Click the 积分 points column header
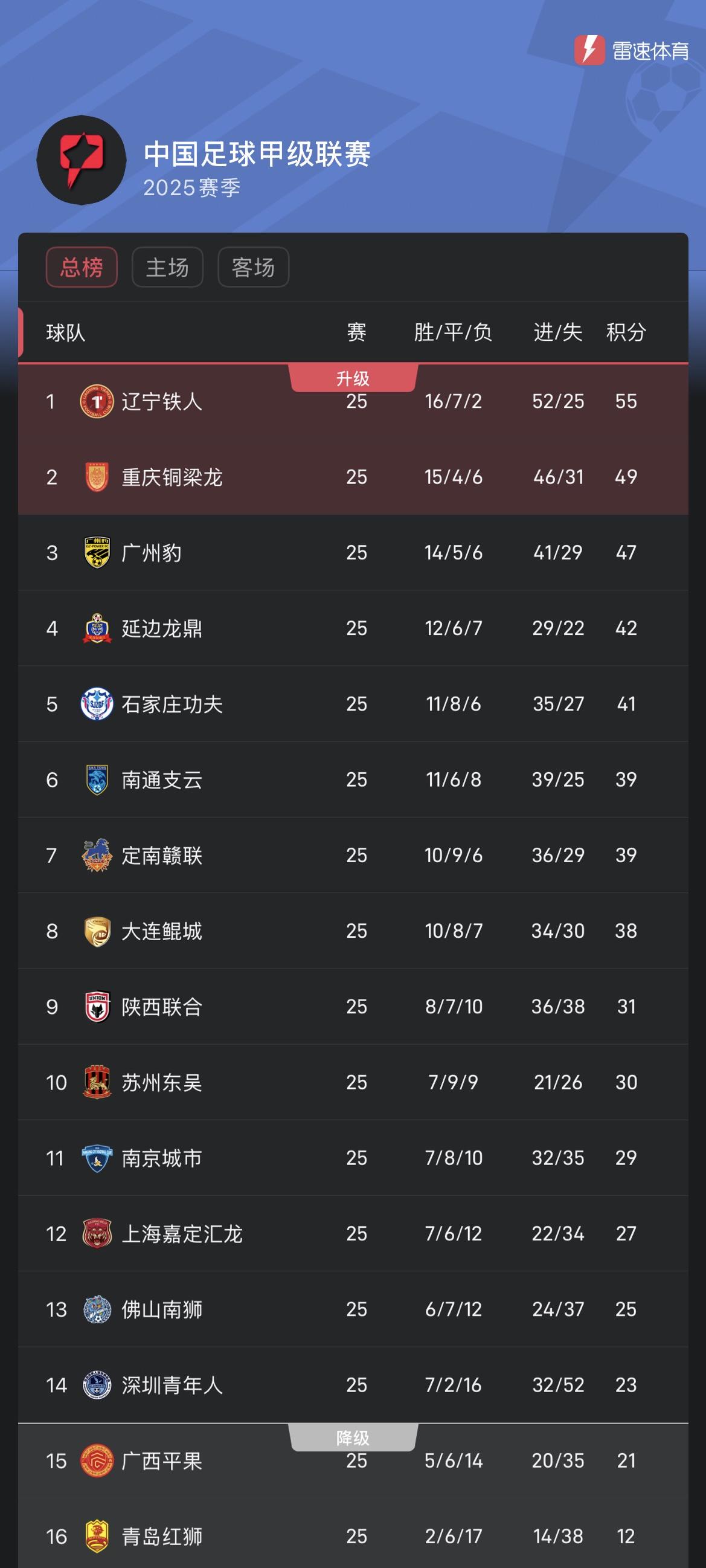The height and width of the screenshot is (1568, 706). tap(626, 332)
